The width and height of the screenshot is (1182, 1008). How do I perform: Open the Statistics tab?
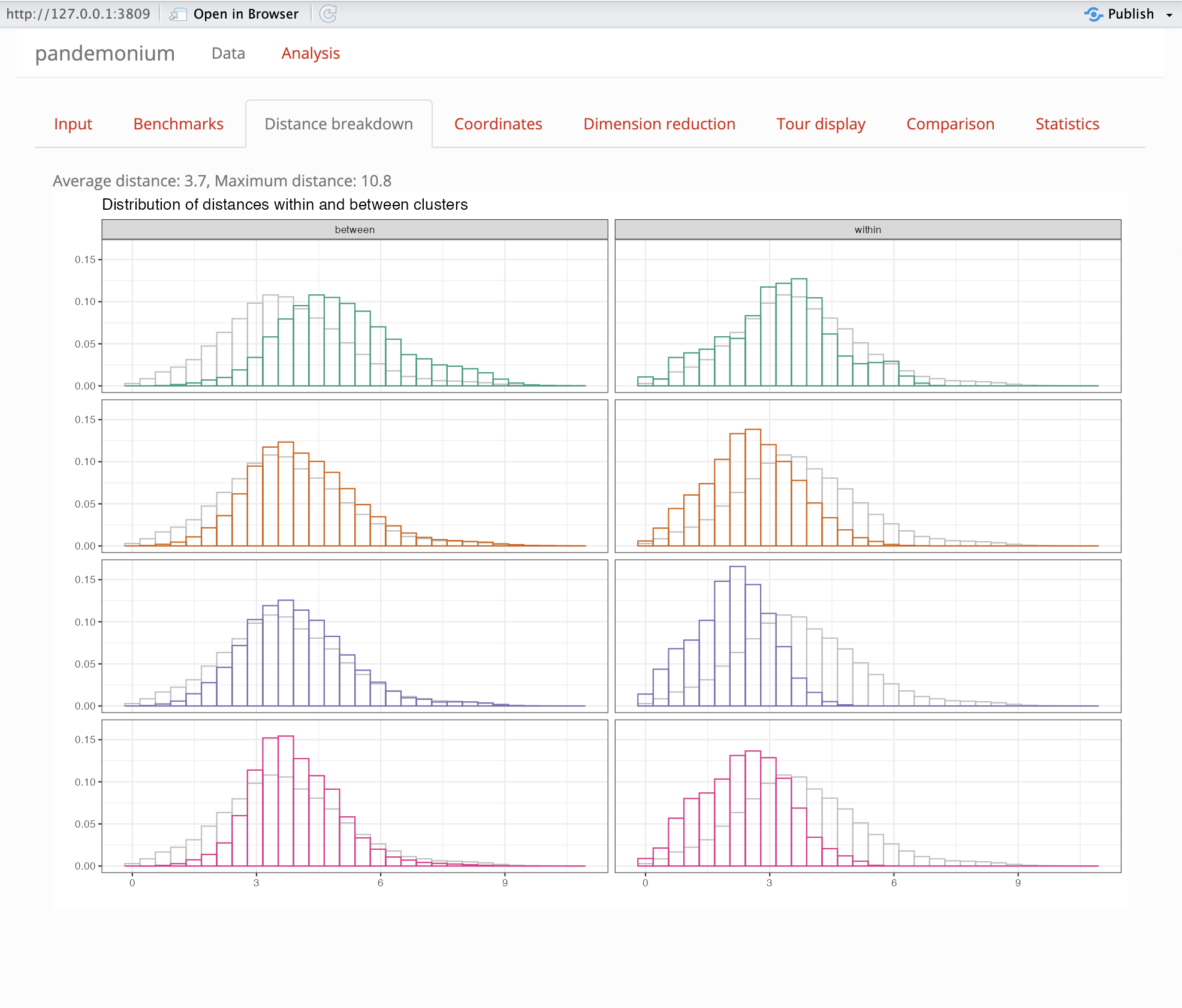[x=1067, y=124]
